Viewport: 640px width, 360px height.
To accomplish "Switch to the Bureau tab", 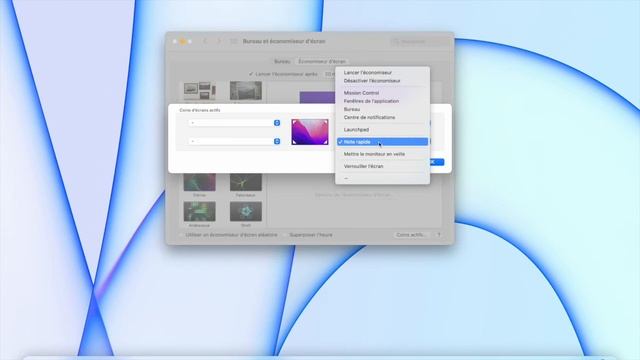I will (x=282, y=61).
